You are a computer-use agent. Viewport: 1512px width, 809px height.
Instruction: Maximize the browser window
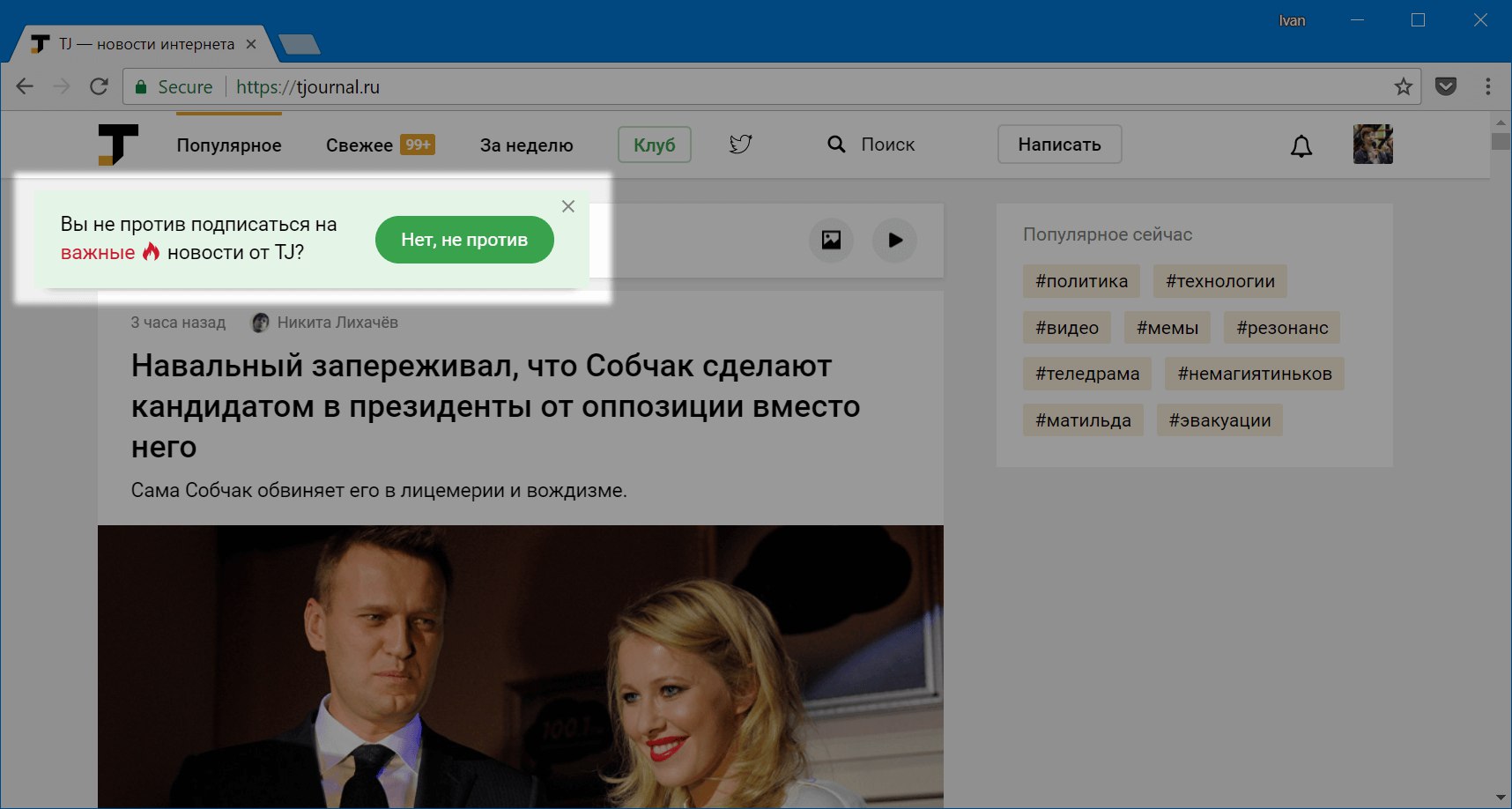[1418, 20]
